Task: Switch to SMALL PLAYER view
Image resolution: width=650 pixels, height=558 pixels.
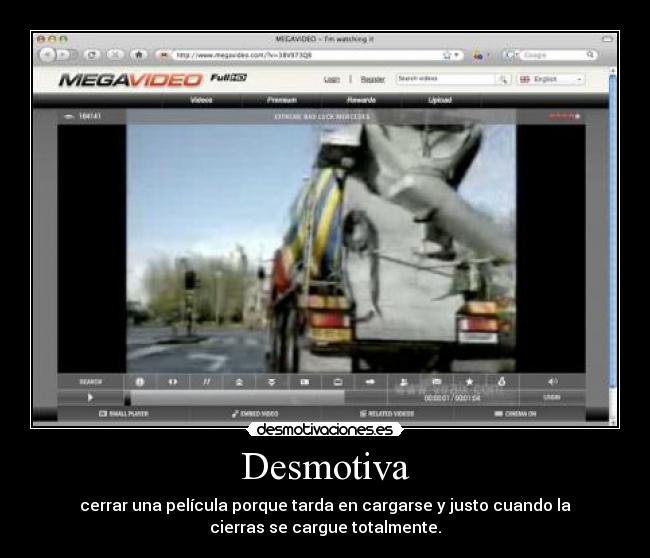Action: click(x=124, y=414)
